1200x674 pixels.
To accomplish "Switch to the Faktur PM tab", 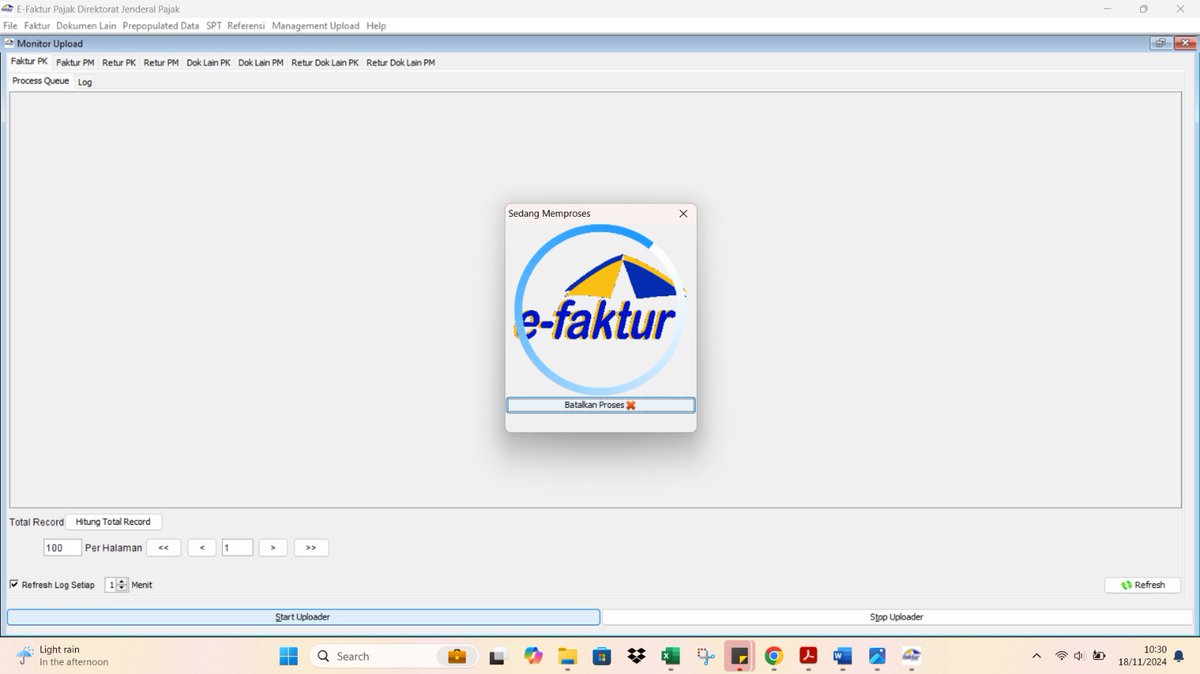I will 75,62.
